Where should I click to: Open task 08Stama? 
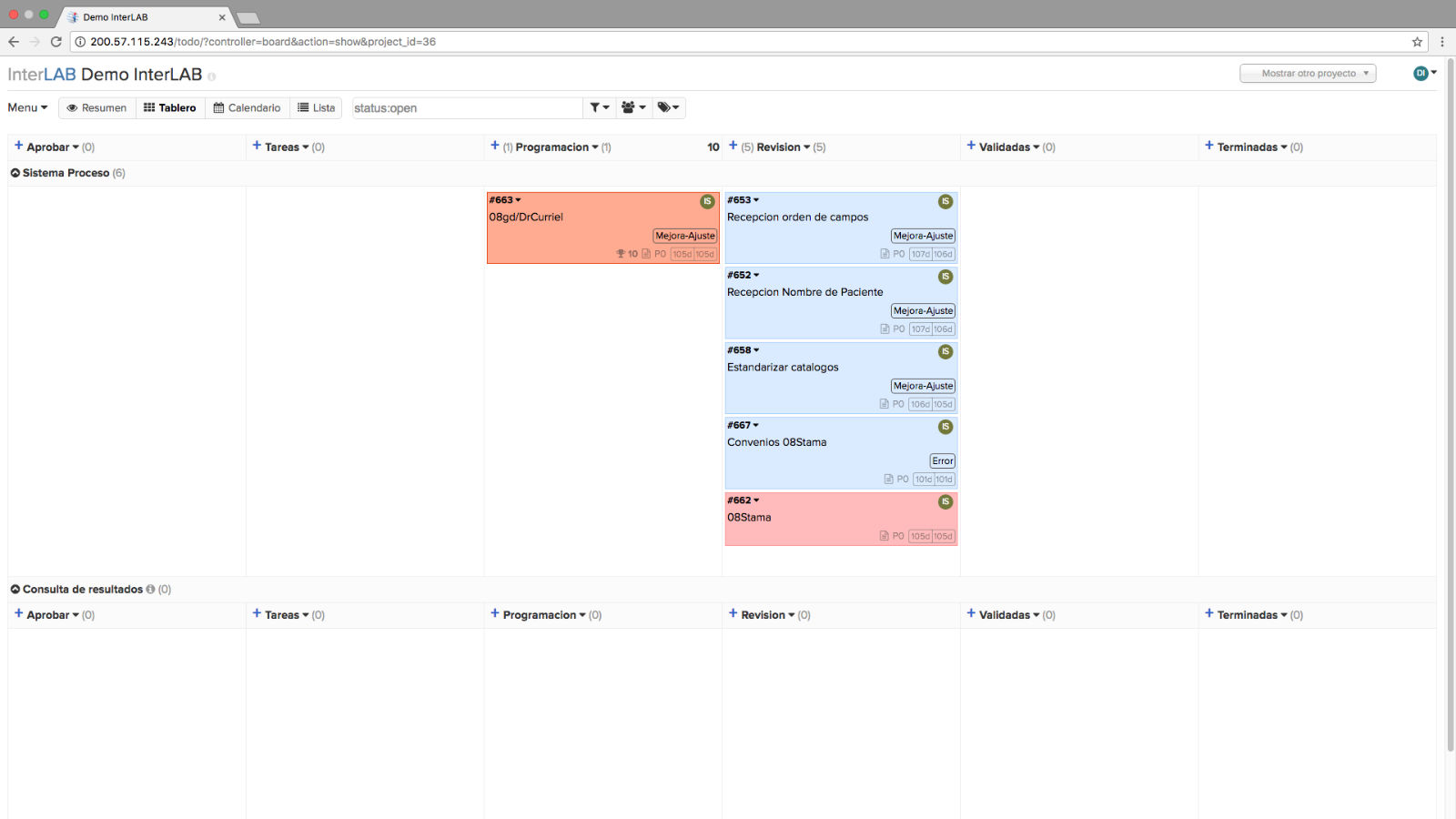(x=749, y=518)
